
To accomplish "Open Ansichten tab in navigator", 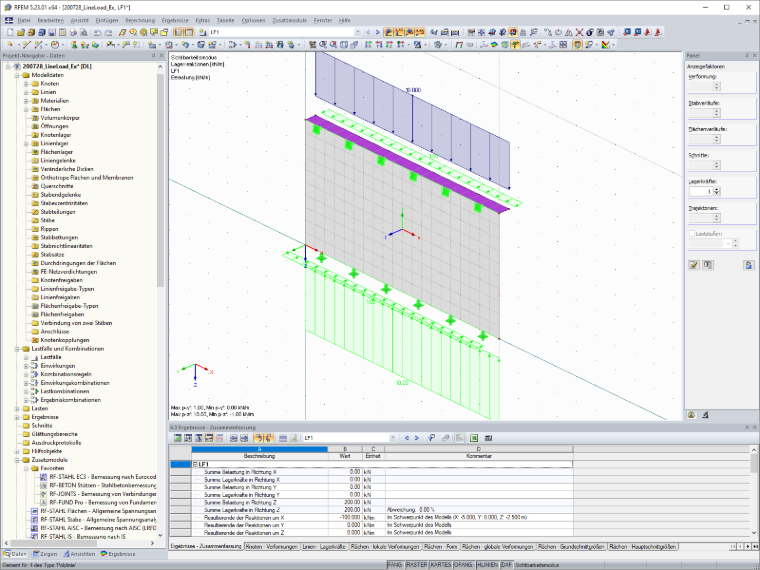I will point(78,554).
